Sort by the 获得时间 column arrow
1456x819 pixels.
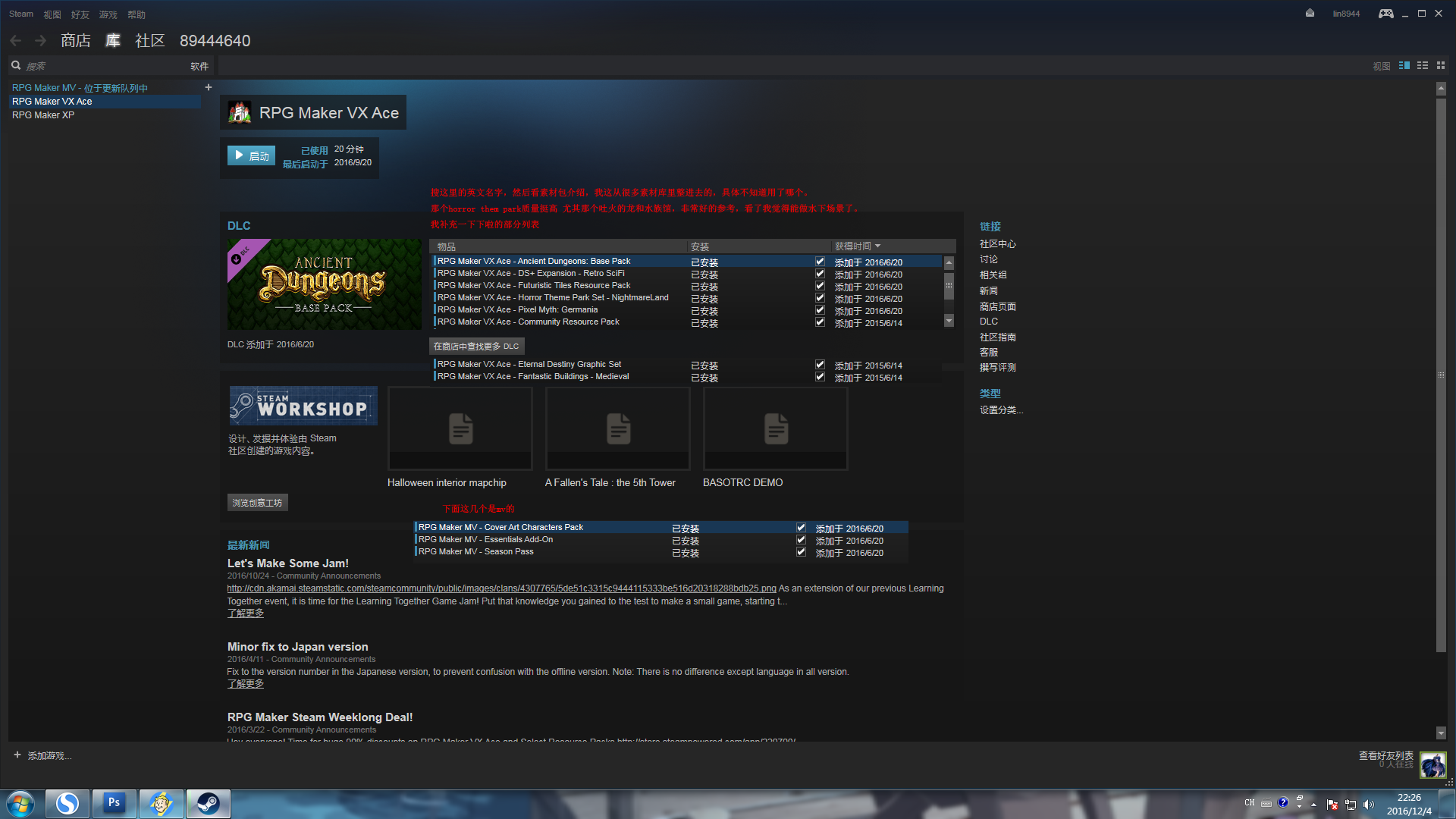click(x=877, y=246)
